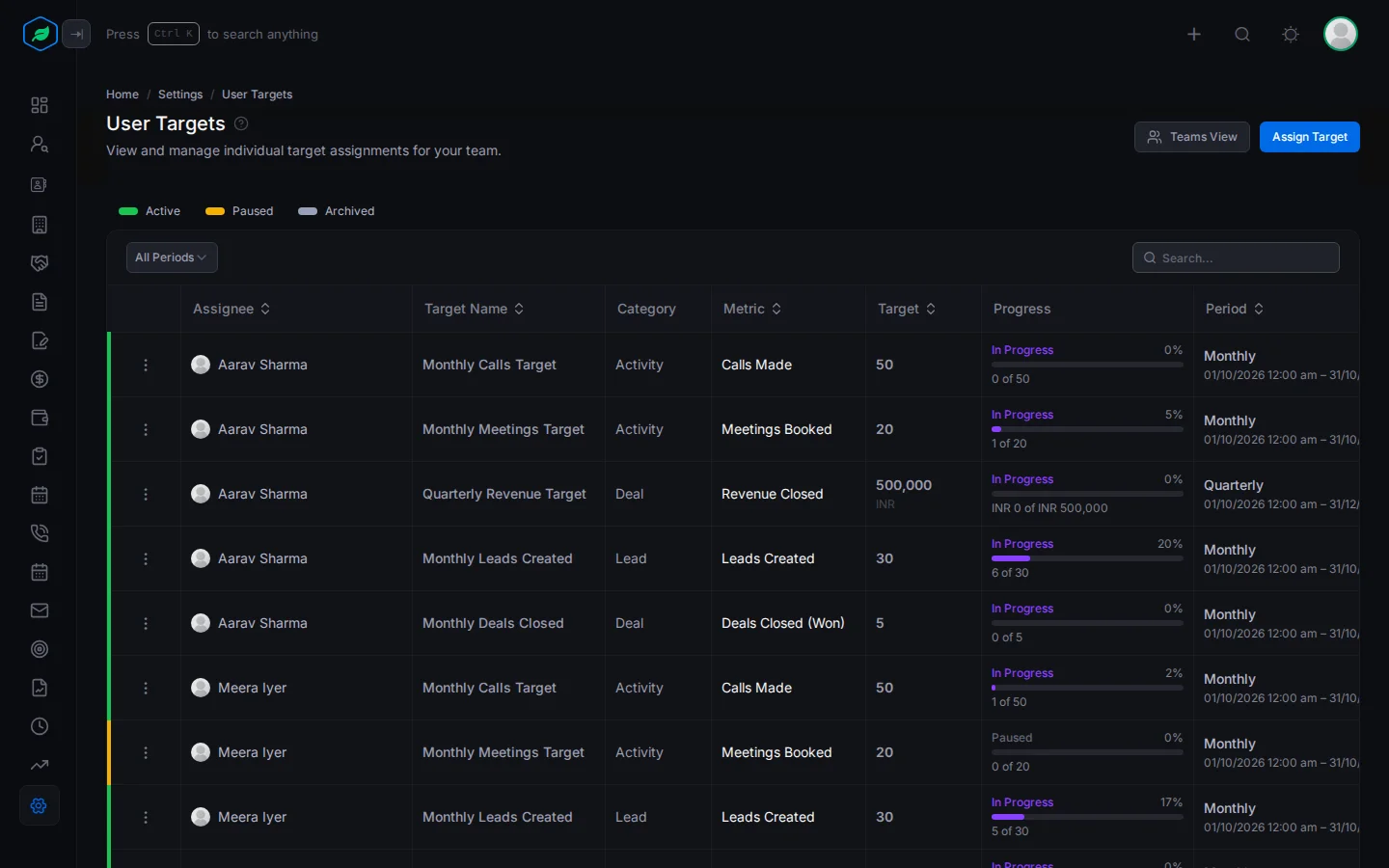The width and height of the screenshot is (1389, 868).
Task: Open the settings gear icon in sidebar
Action: coord(40,805)
